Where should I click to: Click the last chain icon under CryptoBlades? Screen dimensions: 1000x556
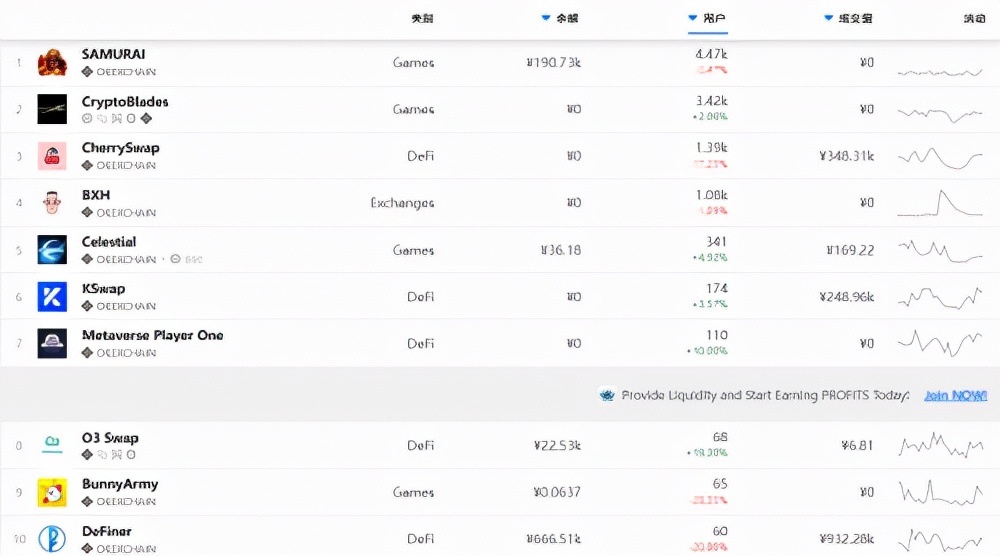(146, 119)
